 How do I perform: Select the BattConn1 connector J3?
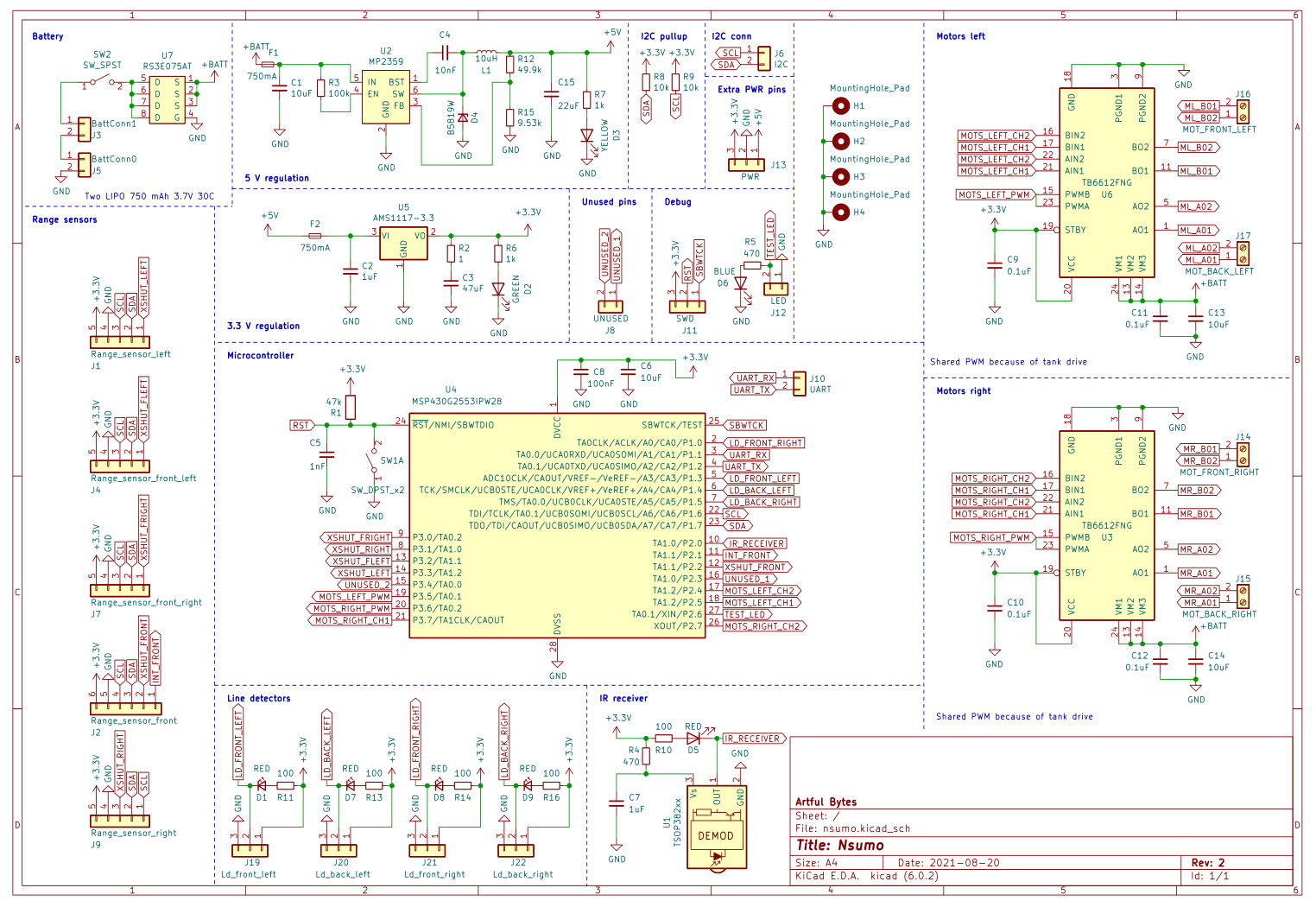pos(85,129)
